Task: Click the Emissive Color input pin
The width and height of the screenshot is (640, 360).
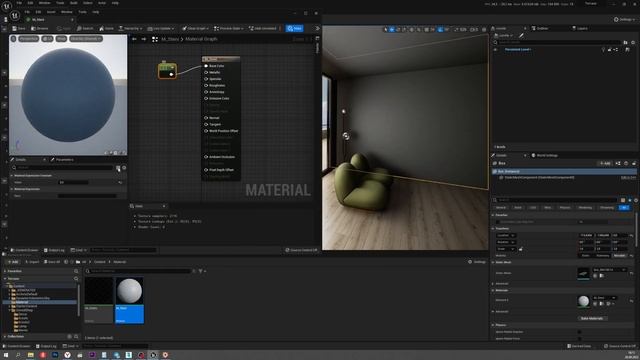Action: tap(206, 98)
